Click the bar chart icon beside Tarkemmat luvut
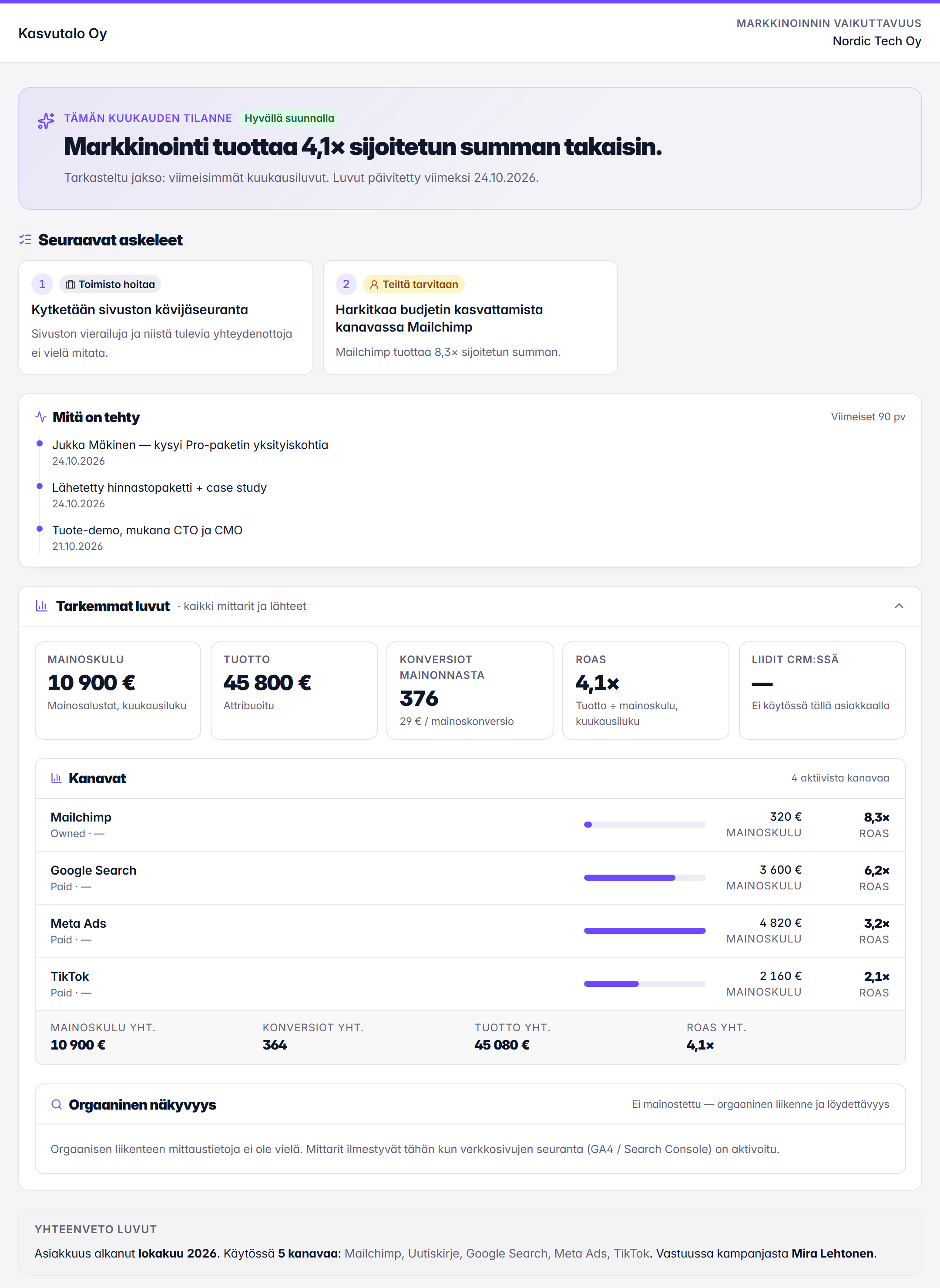The image size is (940, 1288). (41, 606)
